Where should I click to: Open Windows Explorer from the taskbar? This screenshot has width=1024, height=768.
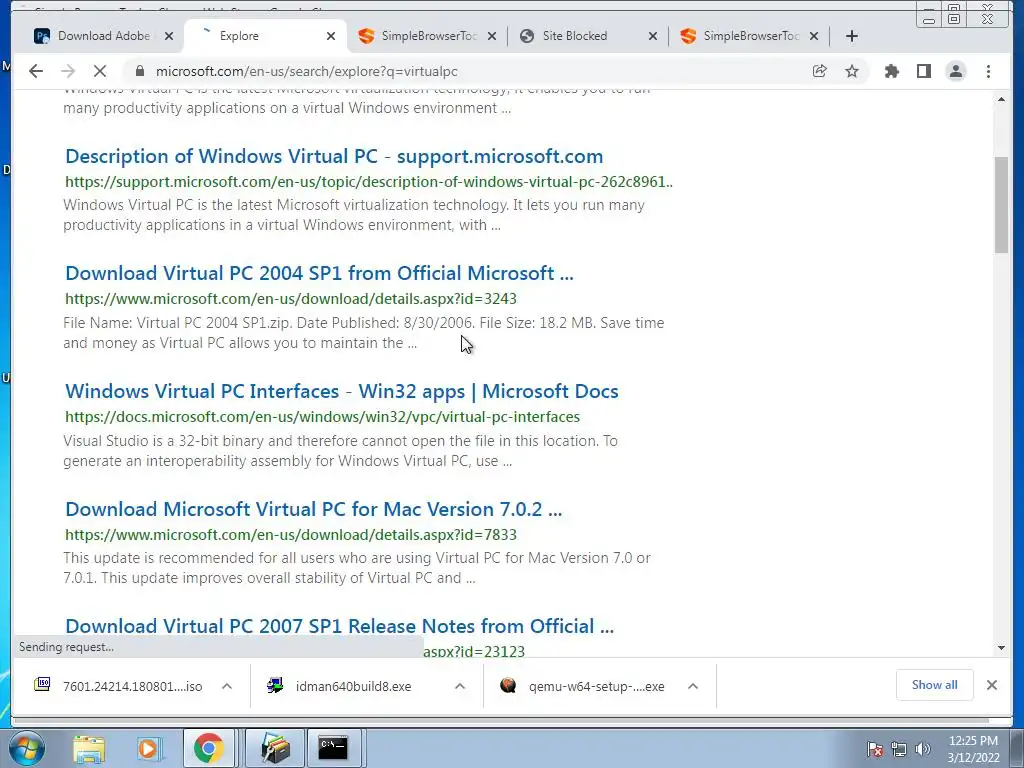[x=89, y=748]
